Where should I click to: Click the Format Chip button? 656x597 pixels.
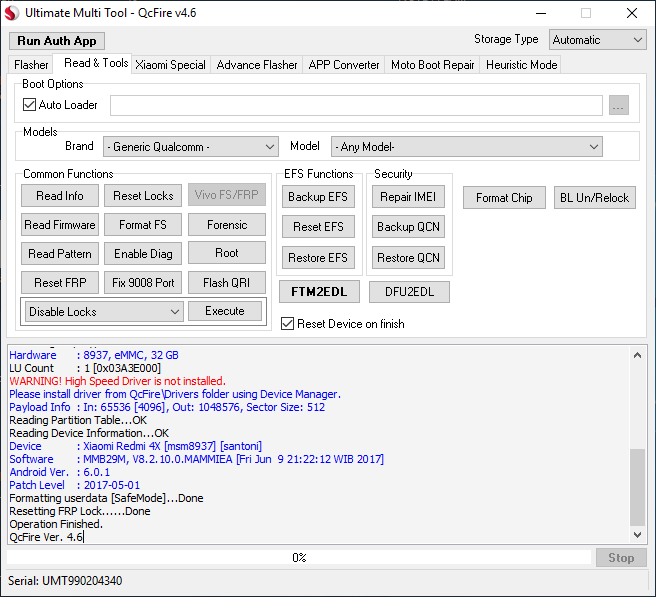point(504,197)
